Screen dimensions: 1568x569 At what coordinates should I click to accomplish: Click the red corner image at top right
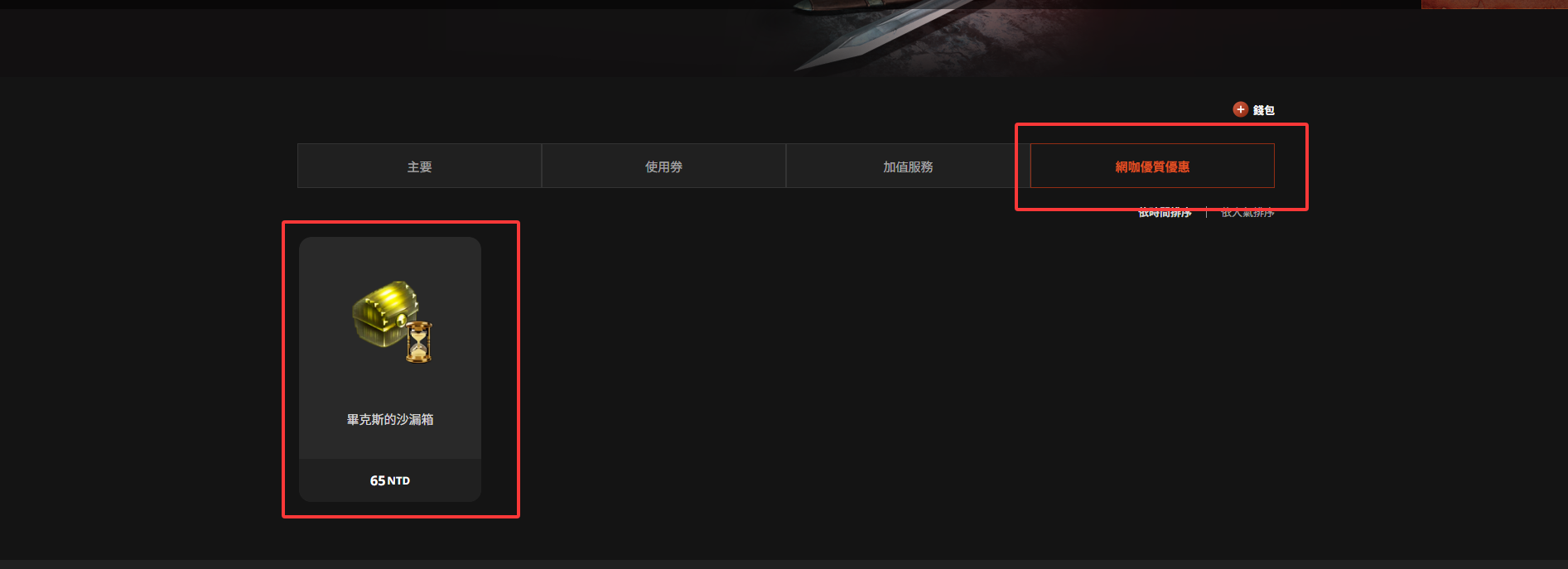(x=1494, y=4)
